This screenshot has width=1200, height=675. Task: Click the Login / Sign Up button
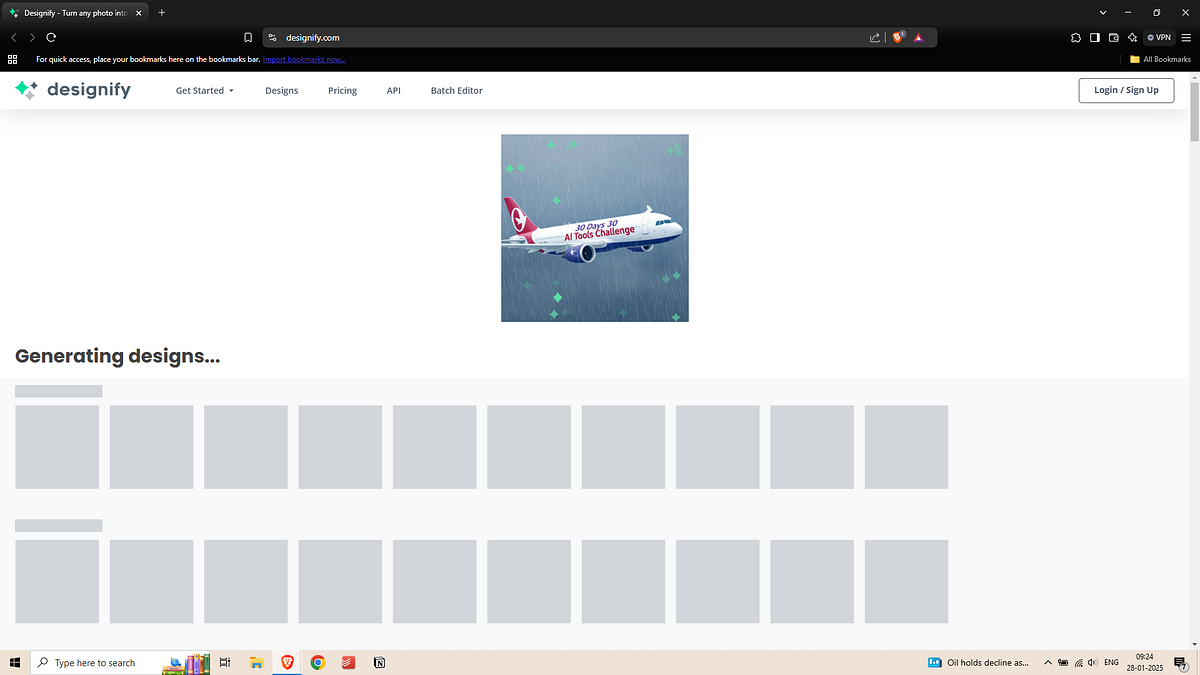(x=1126, y=90)
